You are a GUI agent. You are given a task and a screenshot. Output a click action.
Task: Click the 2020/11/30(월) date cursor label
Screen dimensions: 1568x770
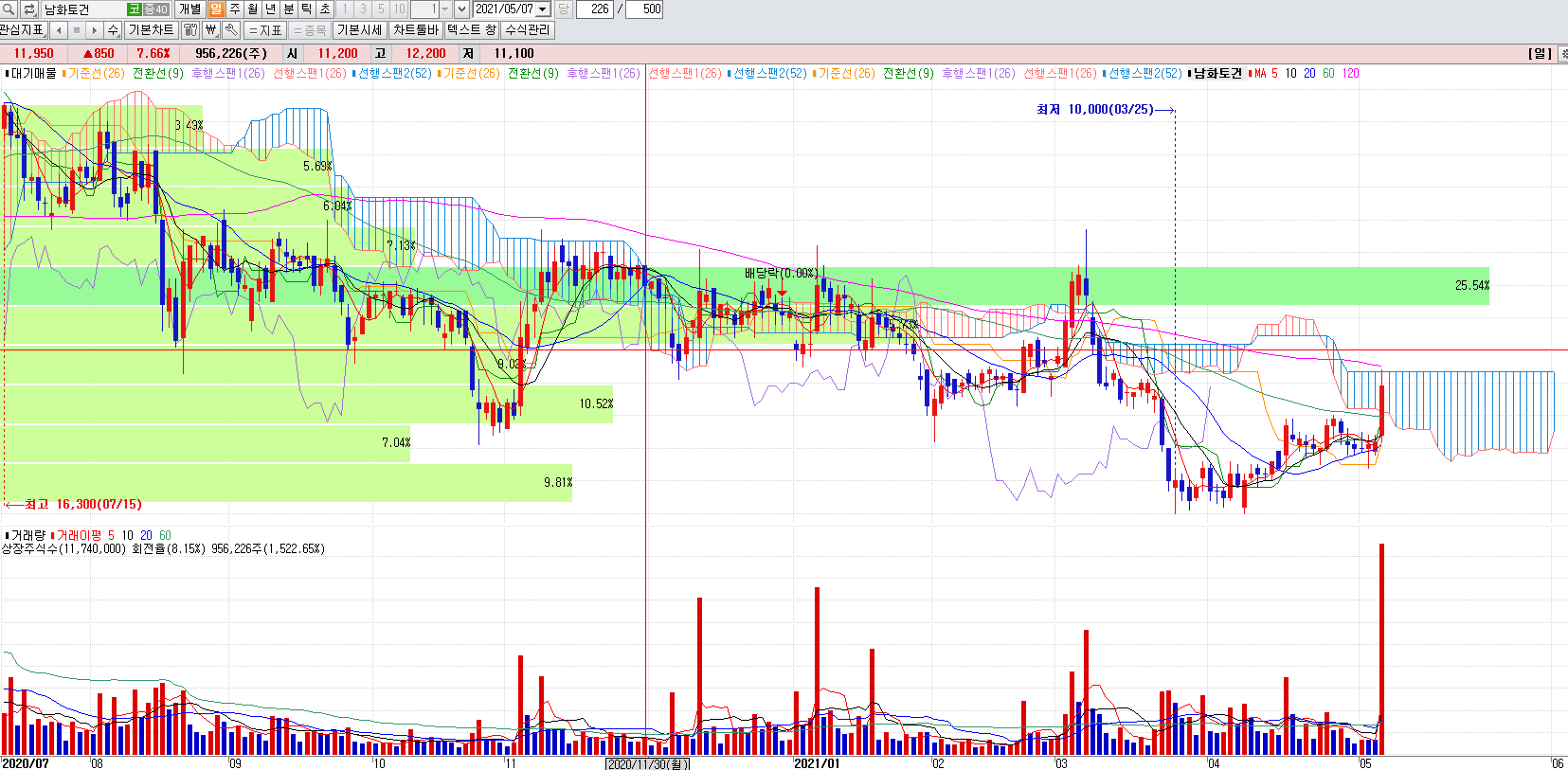(x=647, y=763)
